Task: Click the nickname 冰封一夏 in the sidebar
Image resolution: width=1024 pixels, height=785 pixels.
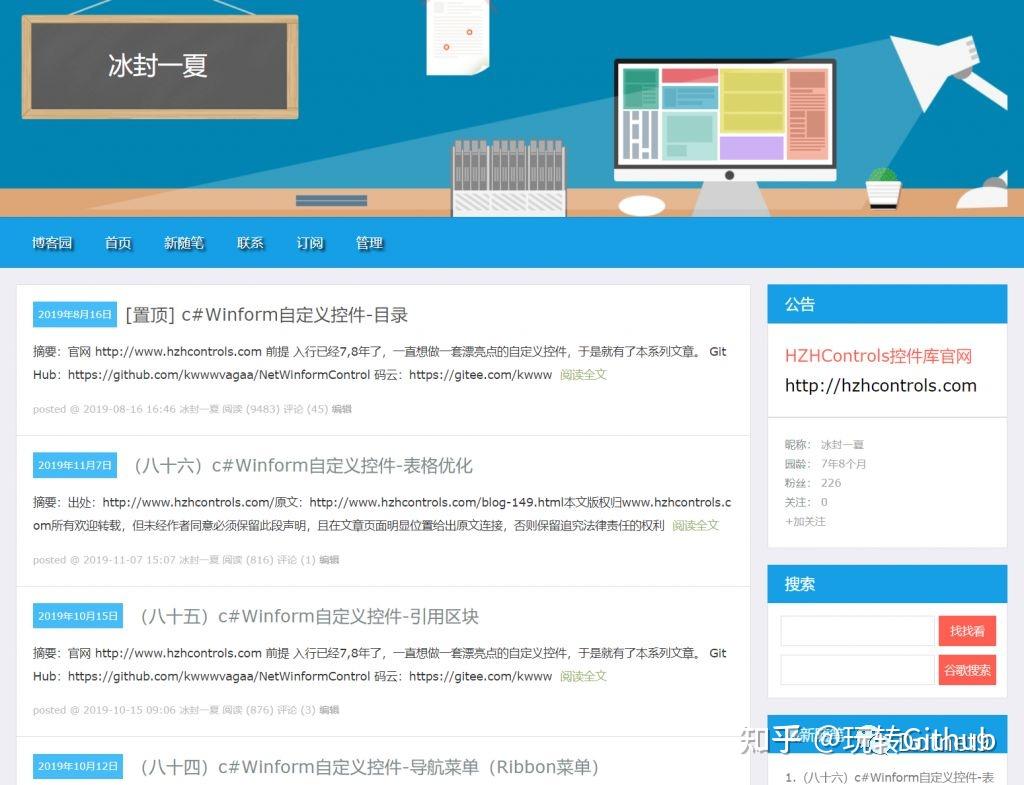Action: [842, 445]
